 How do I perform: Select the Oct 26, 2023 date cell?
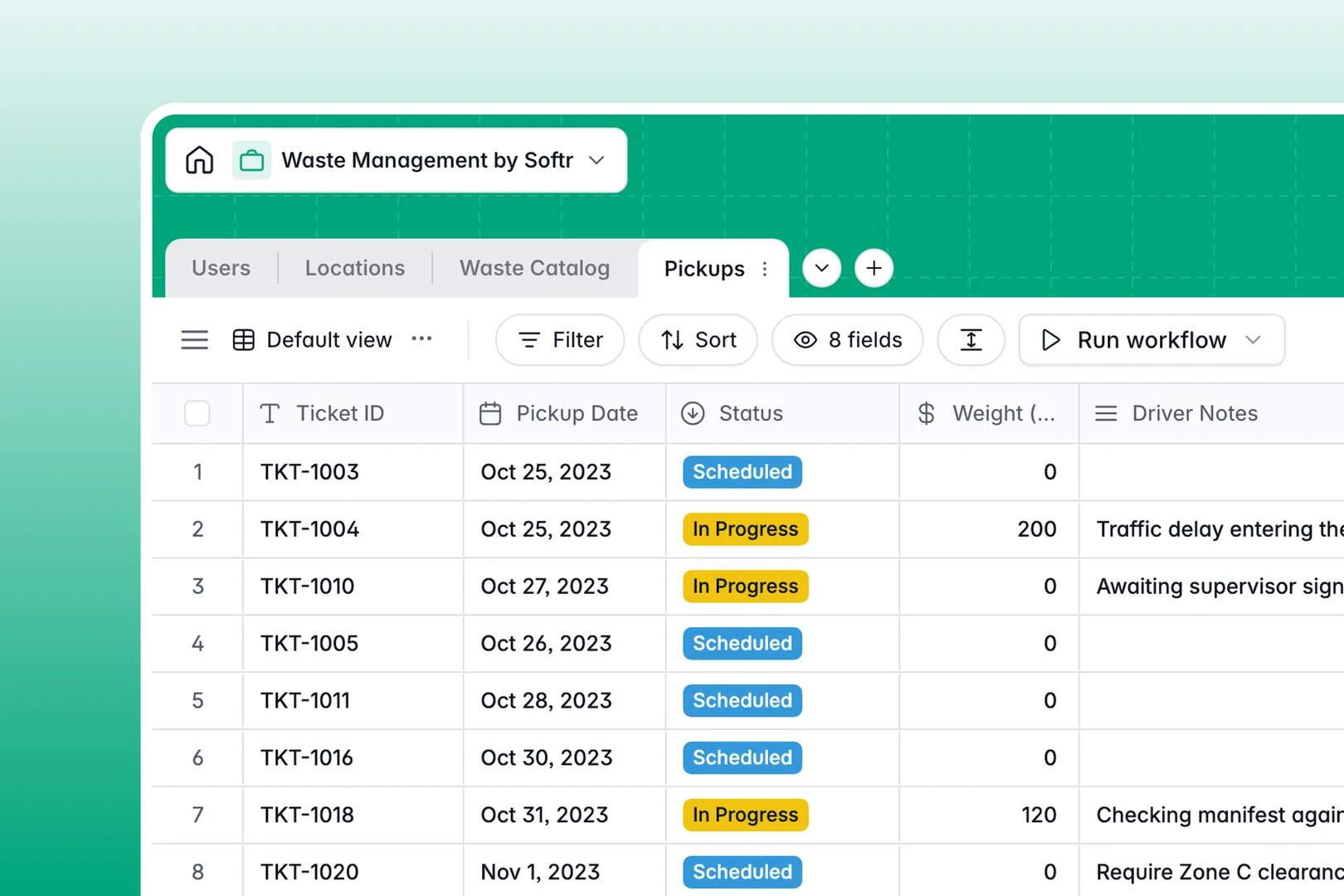tap(565, 644)
